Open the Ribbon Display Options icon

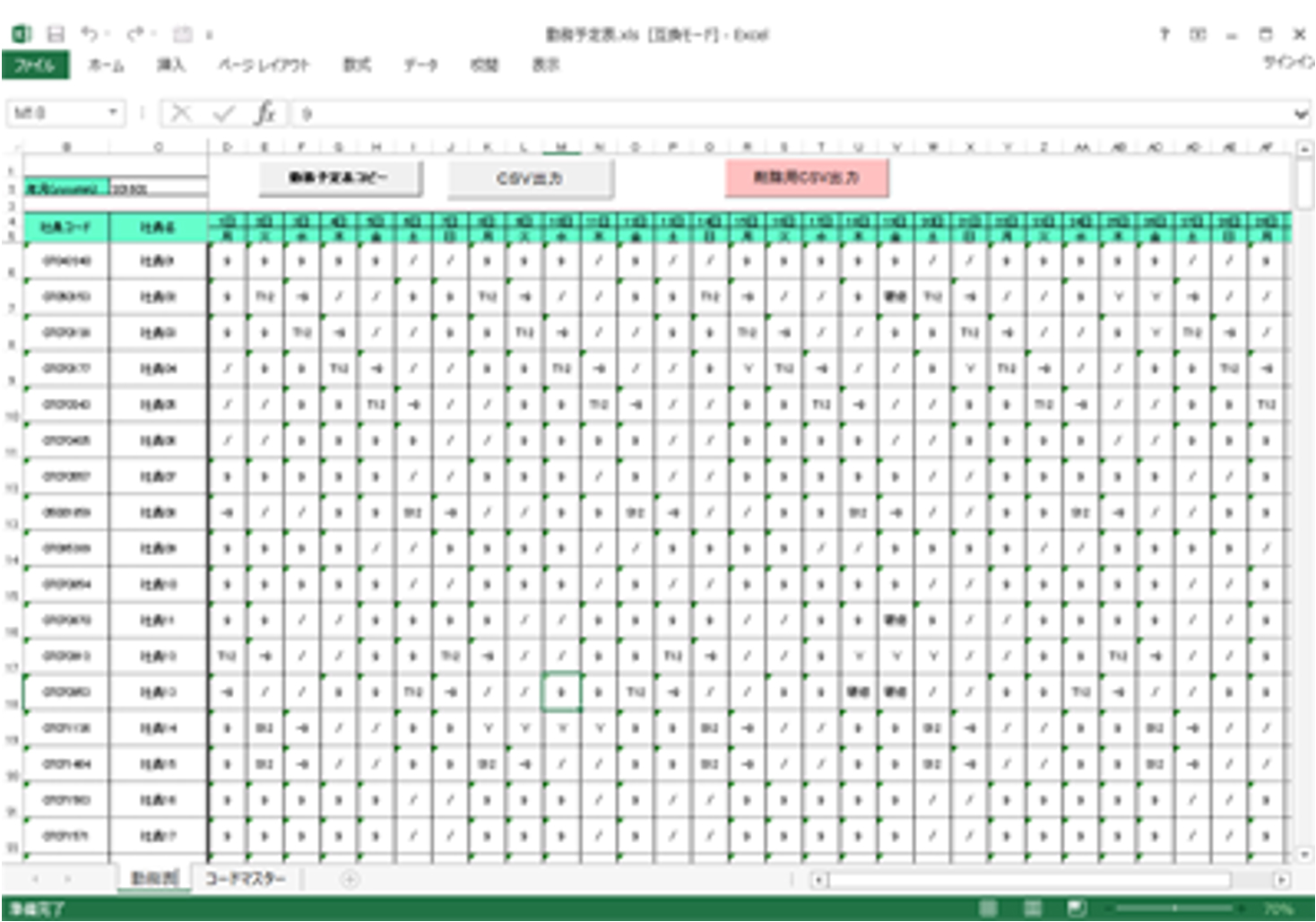point(1198,34)
